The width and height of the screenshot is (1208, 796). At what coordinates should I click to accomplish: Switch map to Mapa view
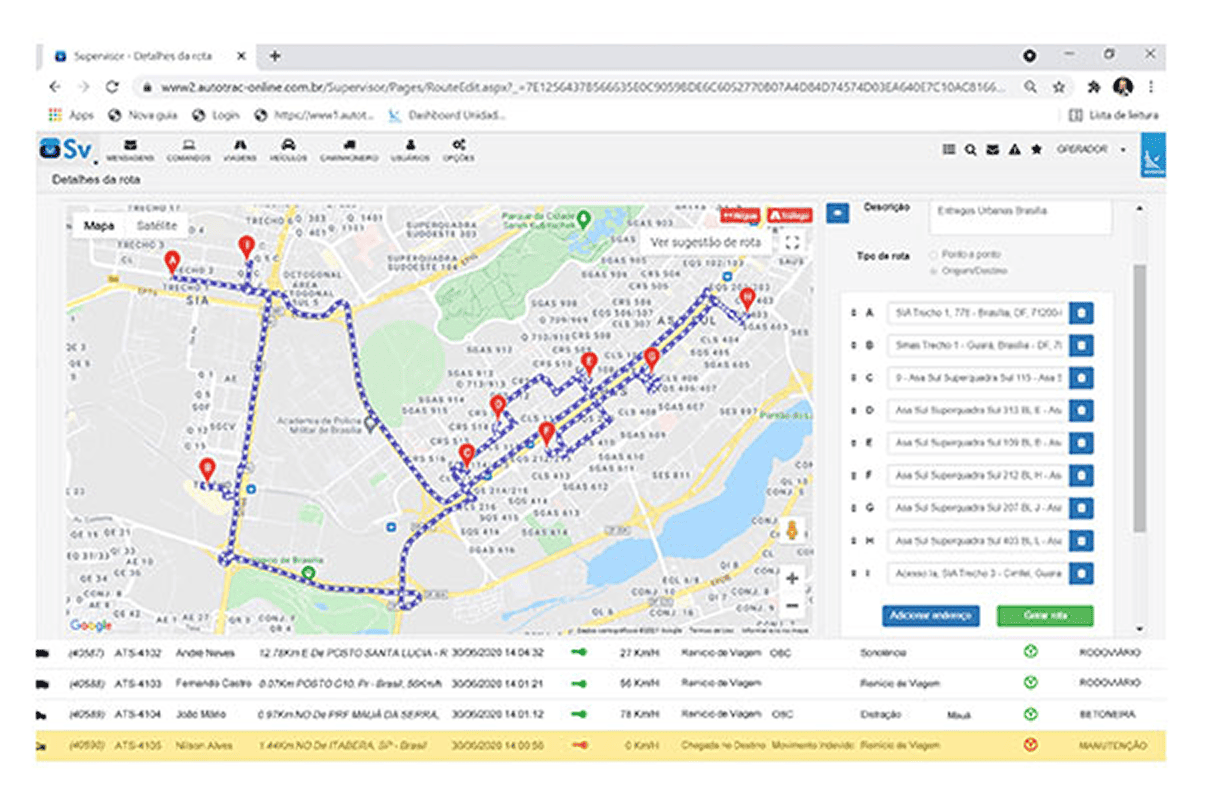click(x=98, y=226)
